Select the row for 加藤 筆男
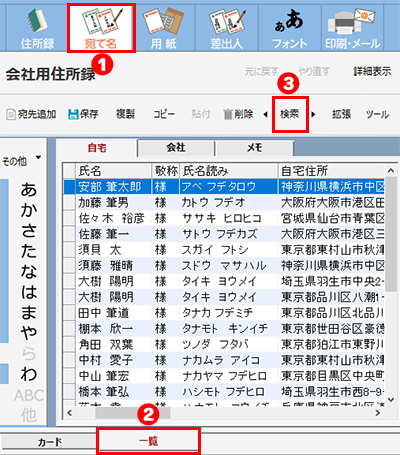The height and width of the screenshot is (455, 400). (224, 202)
